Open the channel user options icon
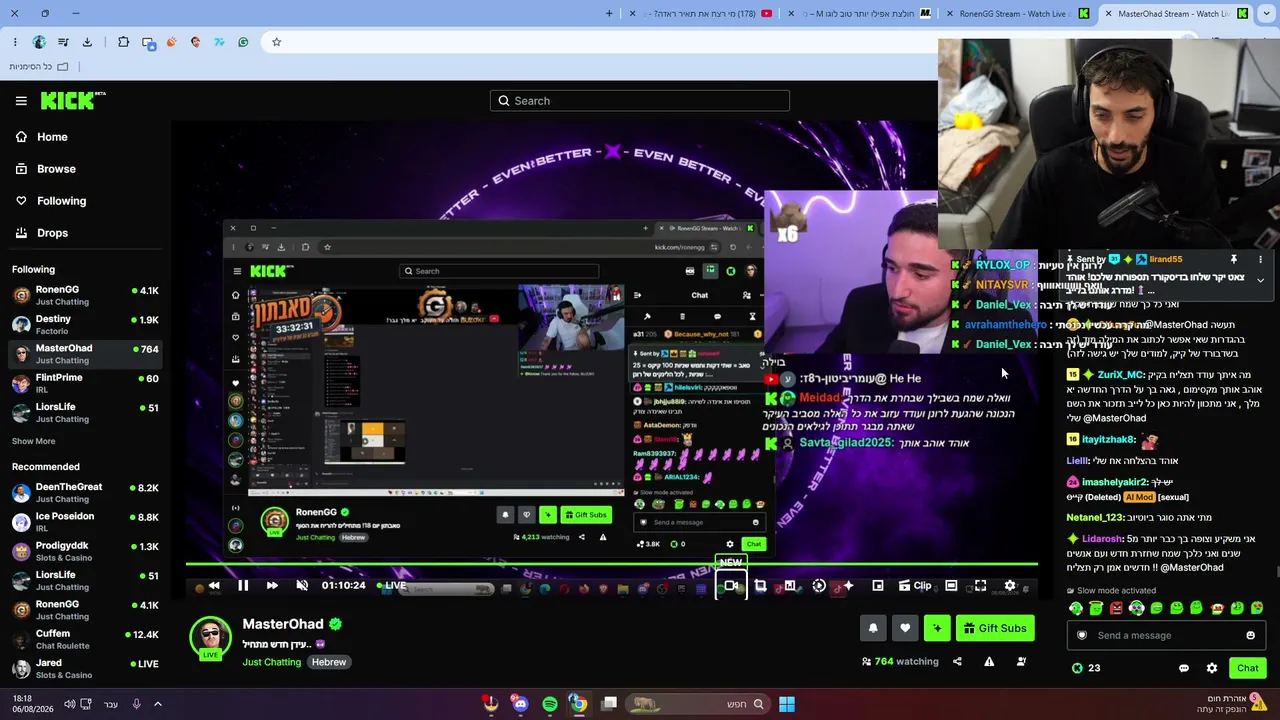The width and height of the screenshot is (1280, 720). tap(1021, 662)
